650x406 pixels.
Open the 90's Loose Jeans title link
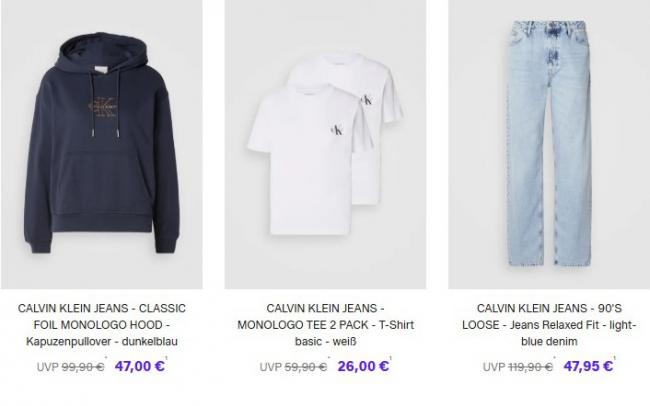(x=549, y=325)
